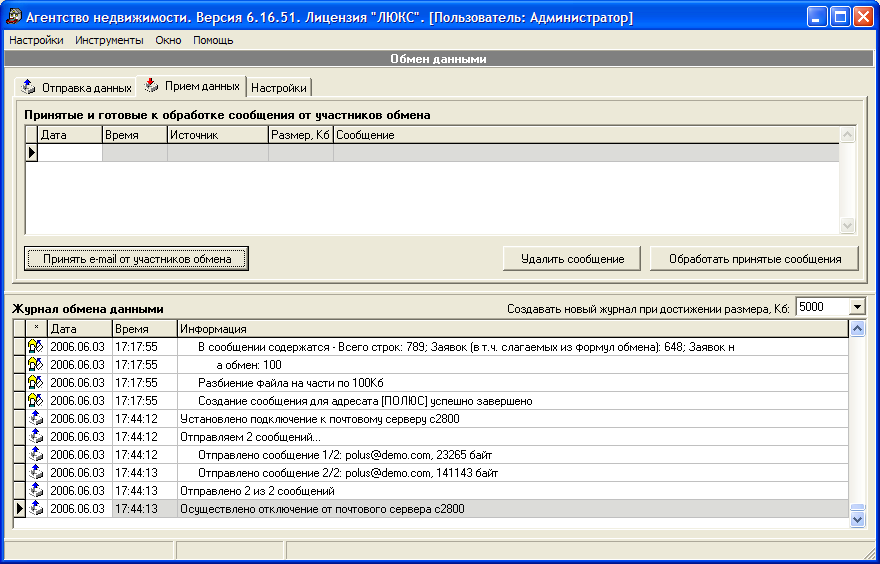This screenshot has width=880, height=564.
Task: Select 'Установлено подключение к почтовому серверу' text
Action: [x=320, y=419]
